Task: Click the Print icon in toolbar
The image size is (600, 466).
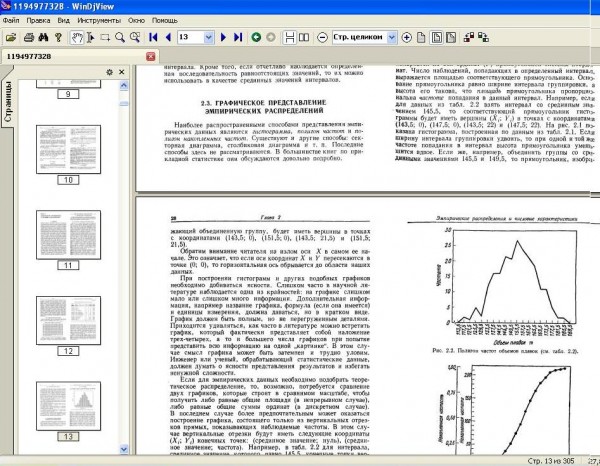Action: [x=29, y=37]
